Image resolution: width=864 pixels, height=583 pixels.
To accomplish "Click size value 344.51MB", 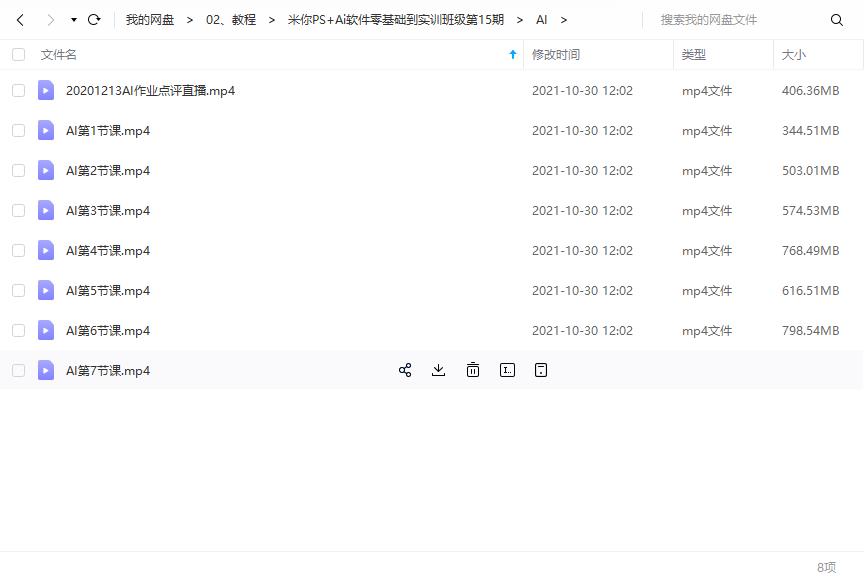I will [811, 131].
